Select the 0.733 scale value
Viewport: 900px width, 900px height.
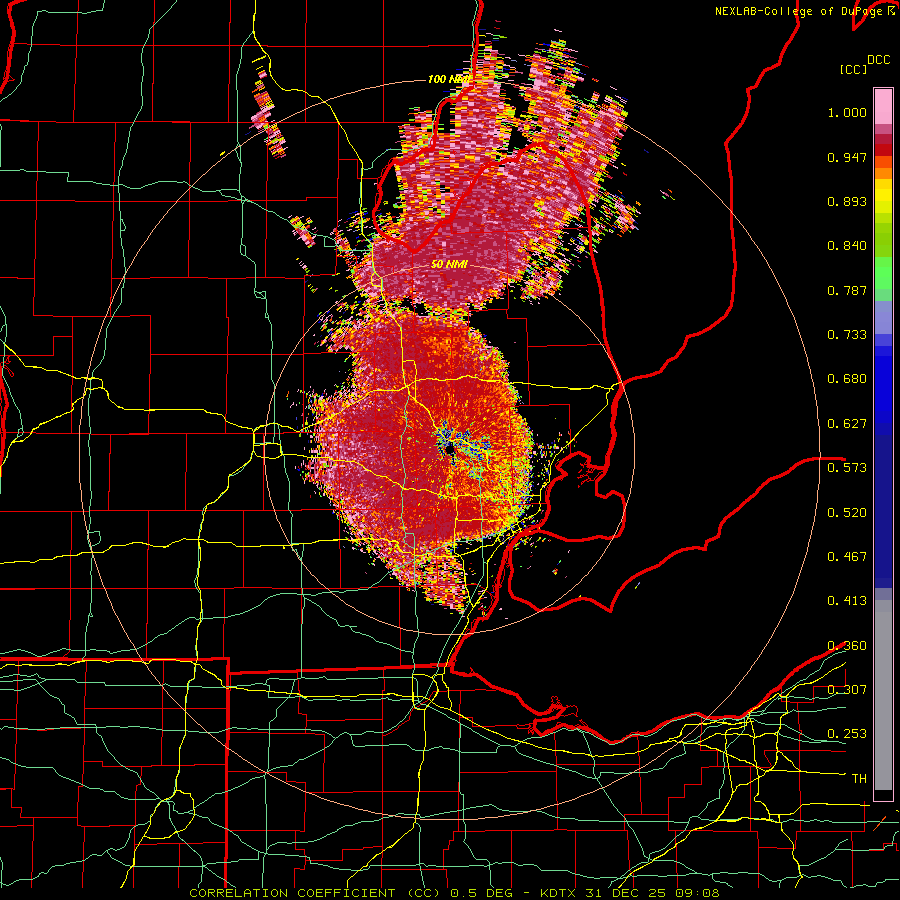[x=847, y=335]
